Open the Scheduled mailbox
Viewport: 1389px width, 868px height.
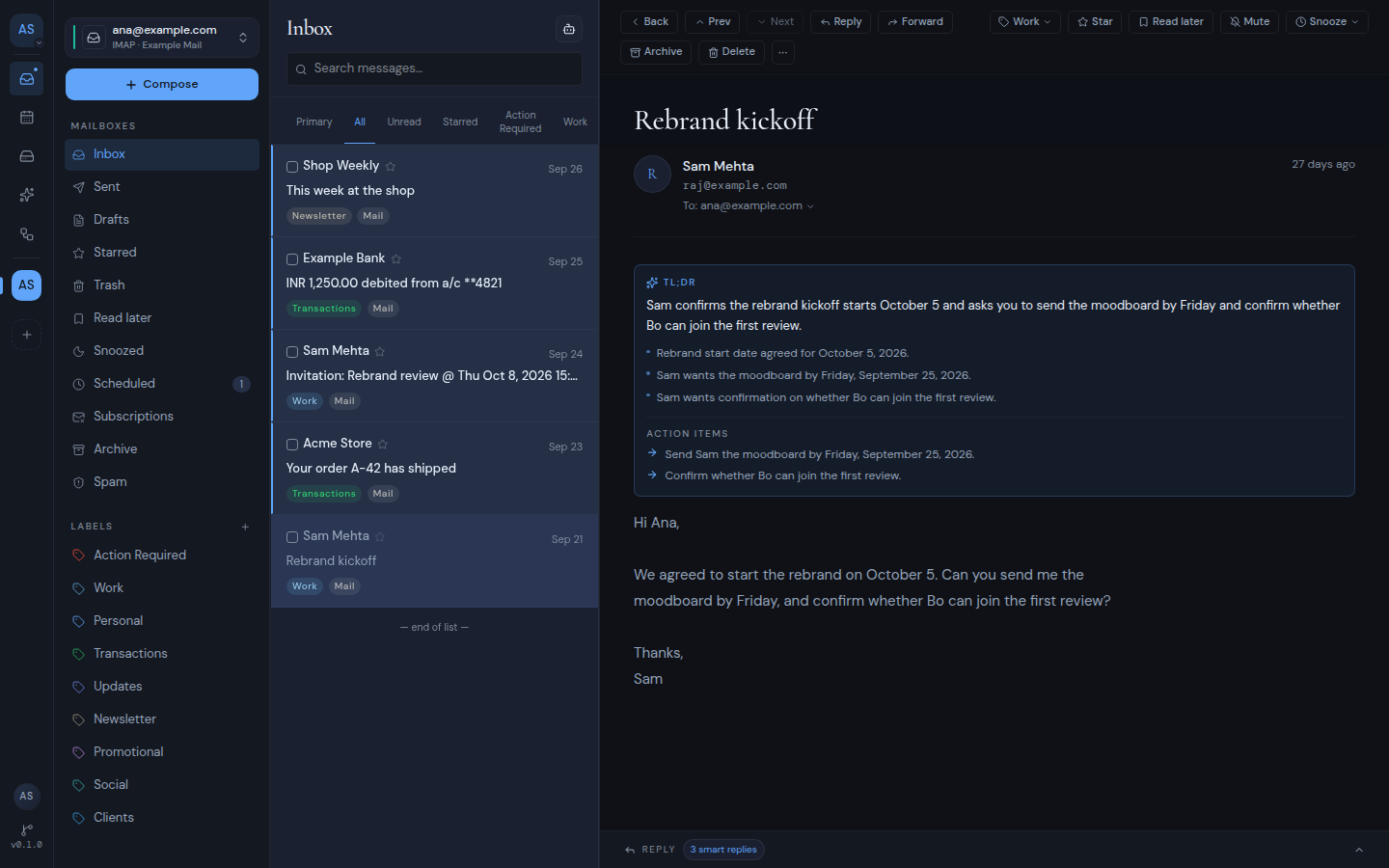162,384
